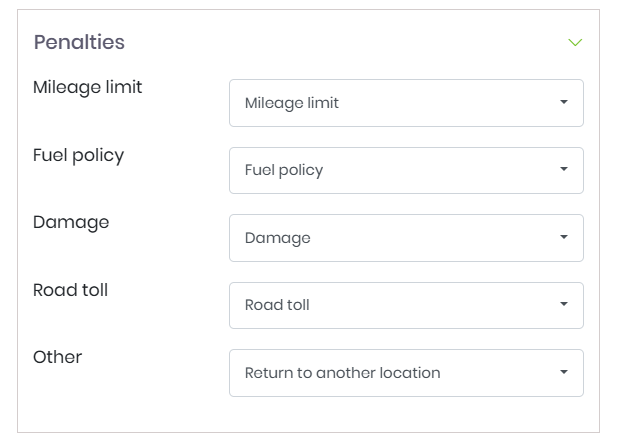The height and width of the screenshot is (440, 618).
Task: Collapse the Penalties section with green chevron
Action: click(575, 43)
